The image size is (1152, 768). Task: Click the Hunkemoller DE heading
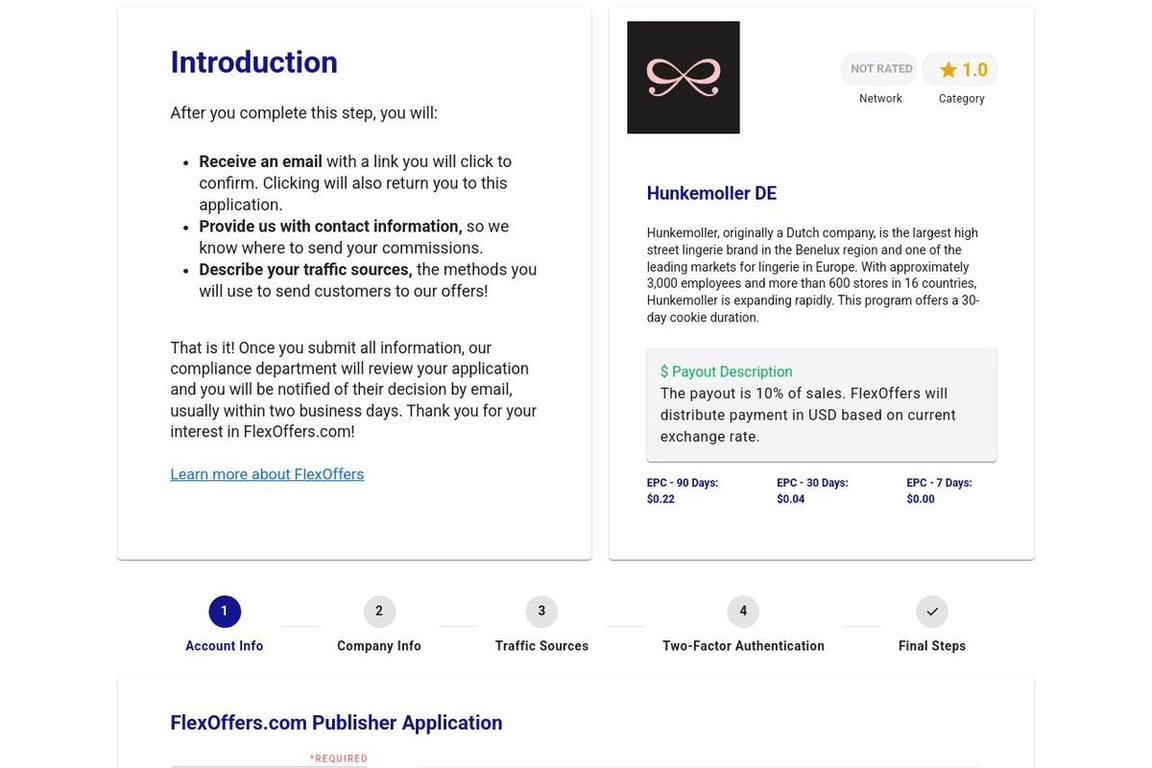(711, 193)
